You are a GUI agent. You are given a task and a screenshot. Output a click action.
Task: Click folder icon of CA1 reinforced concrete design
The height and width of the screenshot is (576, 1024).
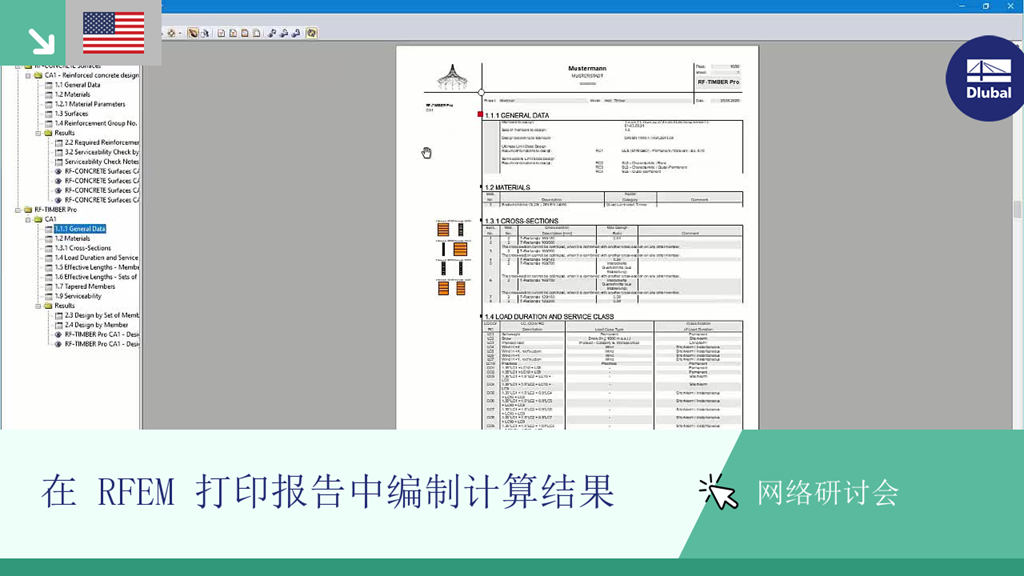[x=38, y=75]
